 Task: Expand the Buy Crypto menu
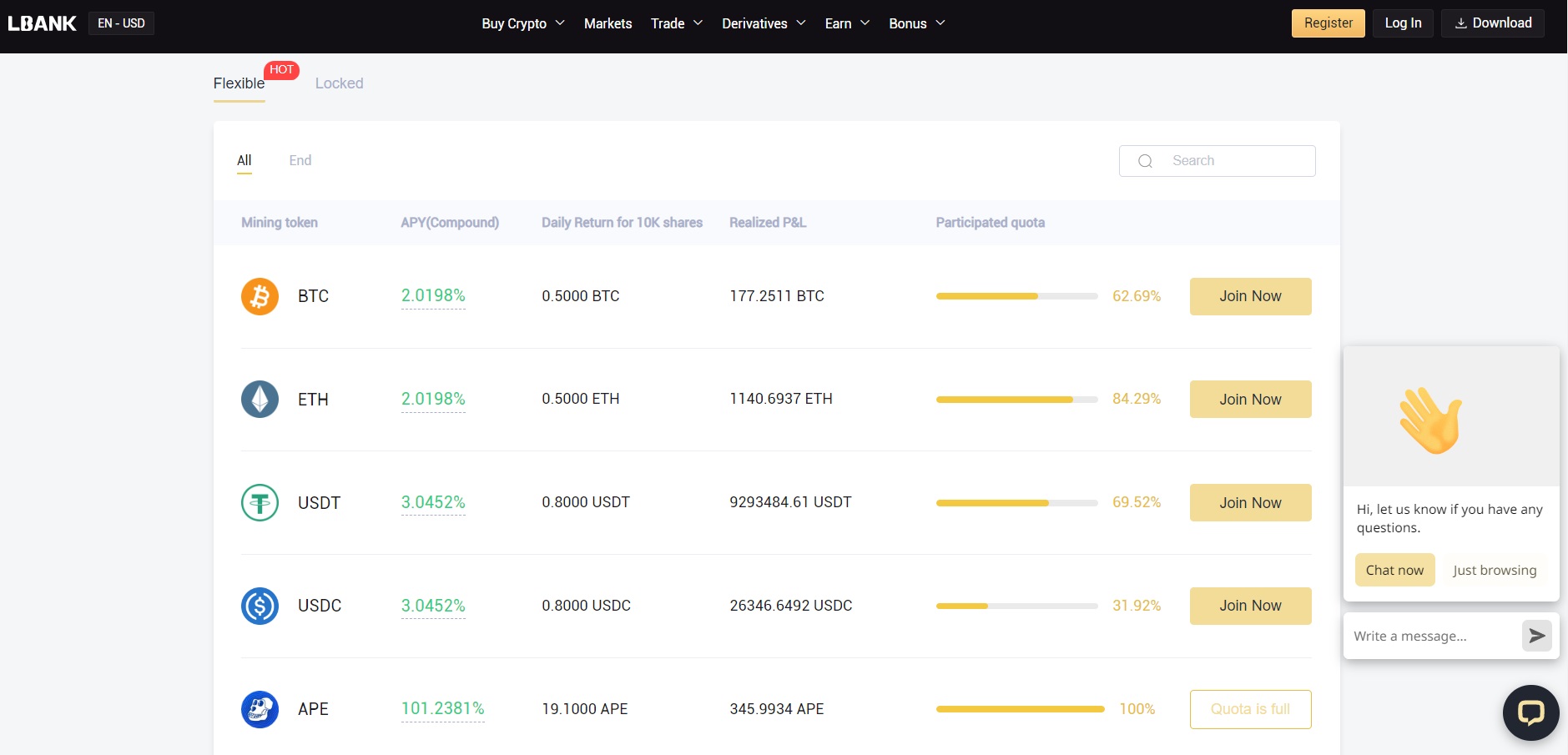point(523,23)
